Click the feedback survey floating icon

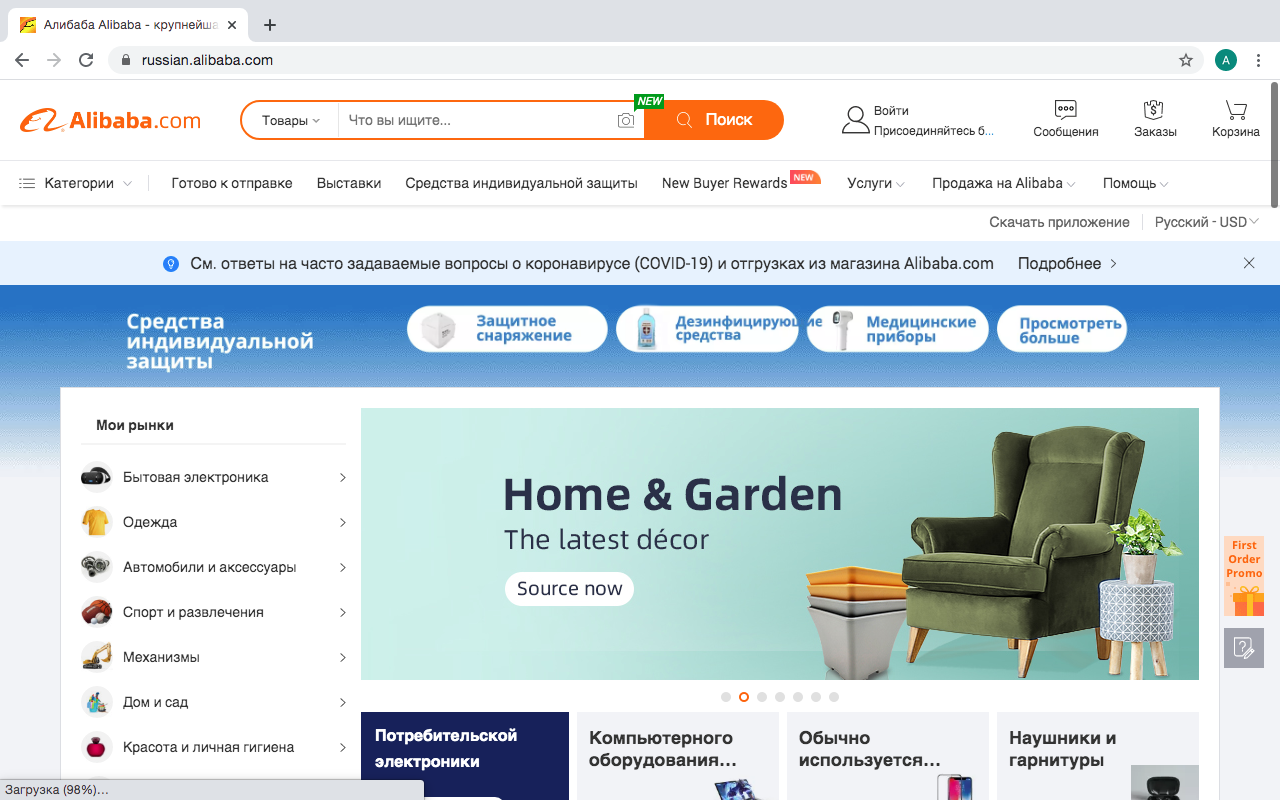[1244, 648]
